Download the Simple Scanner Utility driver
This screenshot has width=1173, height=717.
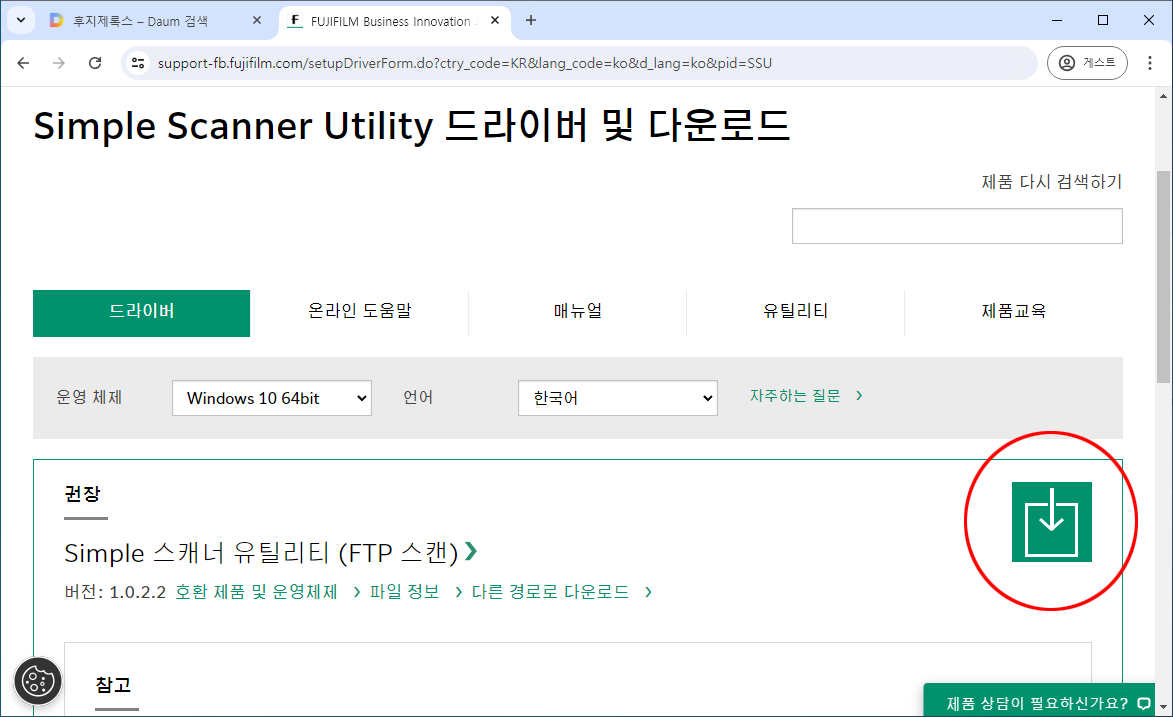click(x=1051, y=522)
